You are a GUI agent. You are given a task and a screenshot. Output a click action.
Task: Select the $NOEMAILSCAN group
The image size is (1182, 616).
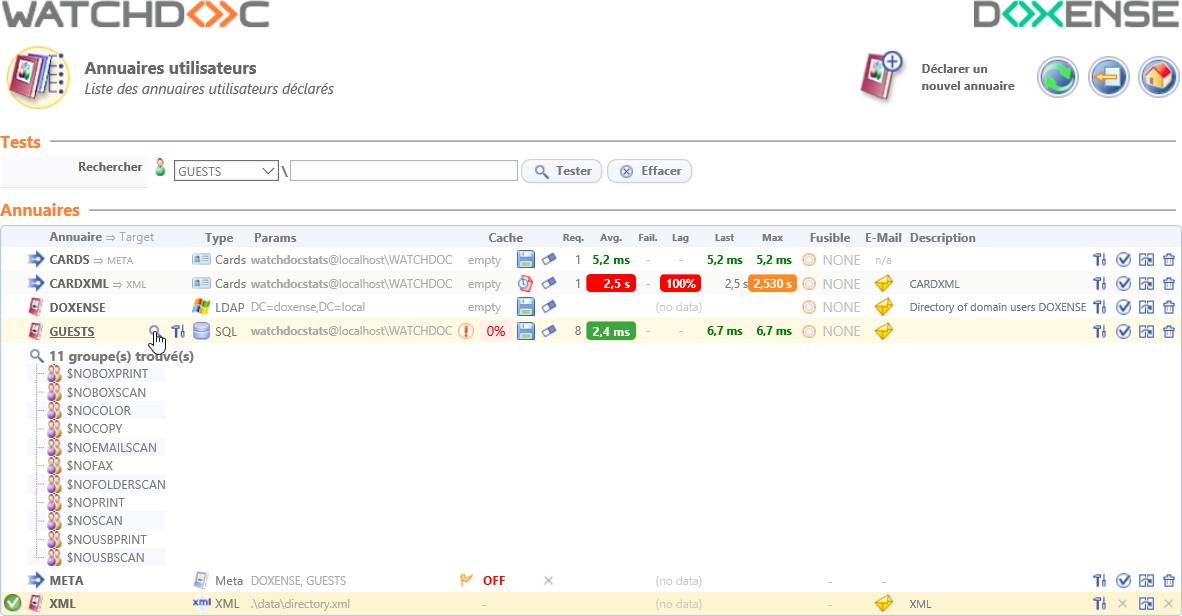112,448
